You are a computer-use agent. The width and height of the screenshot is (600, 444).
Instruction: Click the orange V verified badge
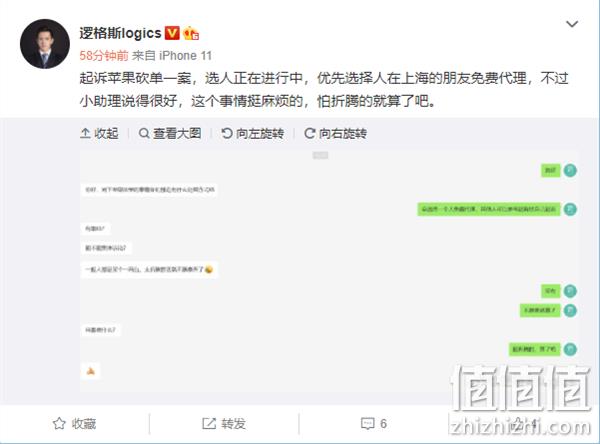click(x=172, y=33)
